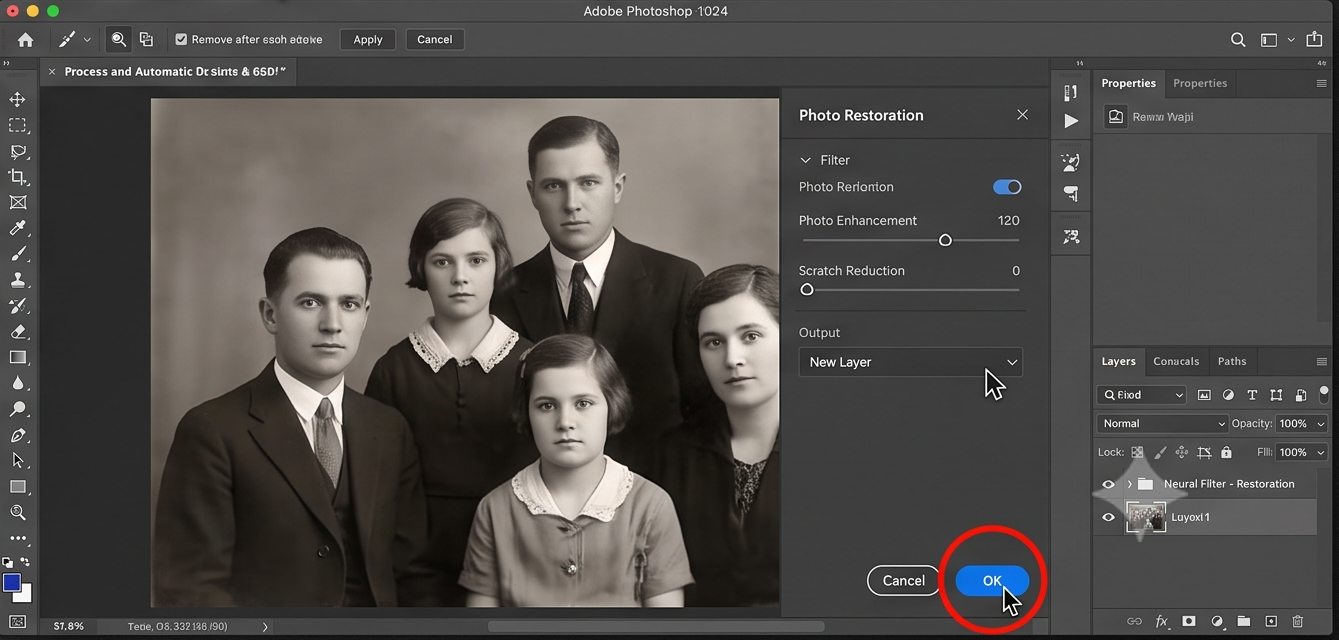Screen dimensions: 1339x640
Task: Select the Dodge tool
Action: tap(18, 409)
